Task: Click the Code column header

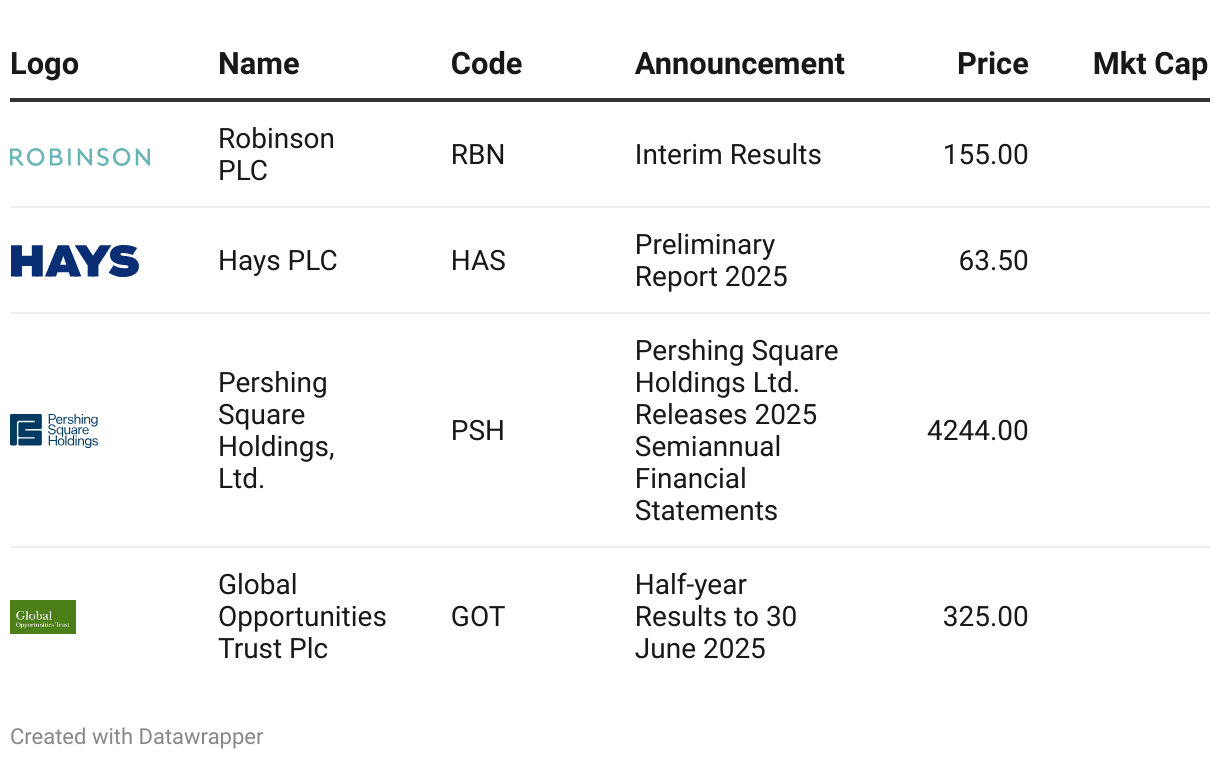Action: [x=486, y=64]
